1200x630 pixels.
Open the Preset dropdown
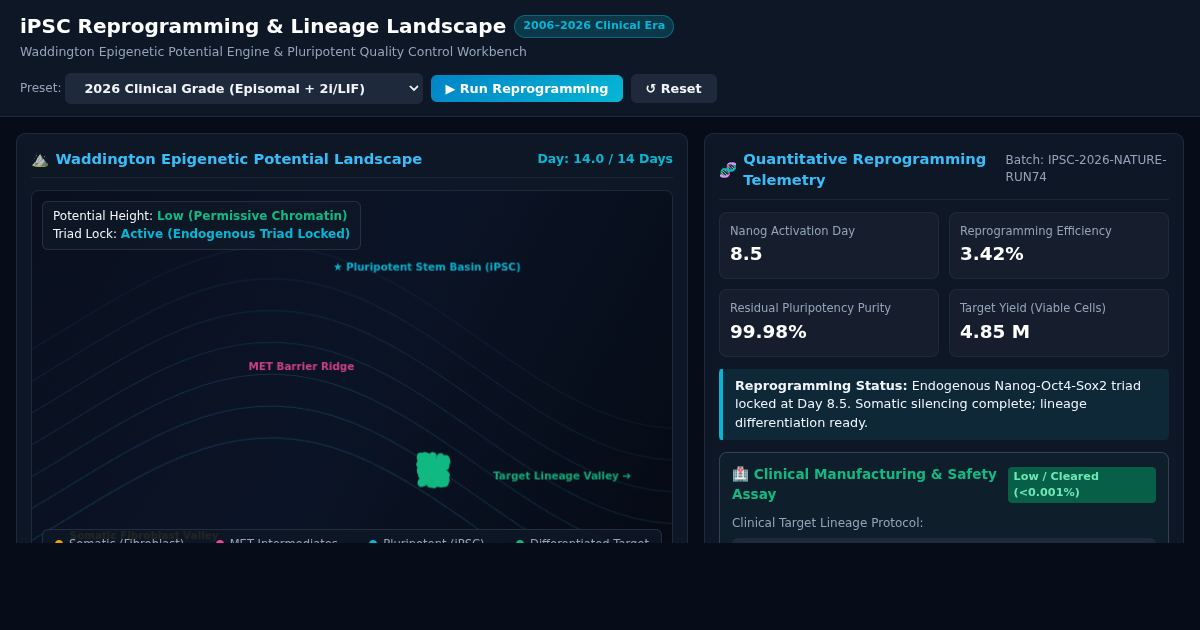(x=244, y=88)
